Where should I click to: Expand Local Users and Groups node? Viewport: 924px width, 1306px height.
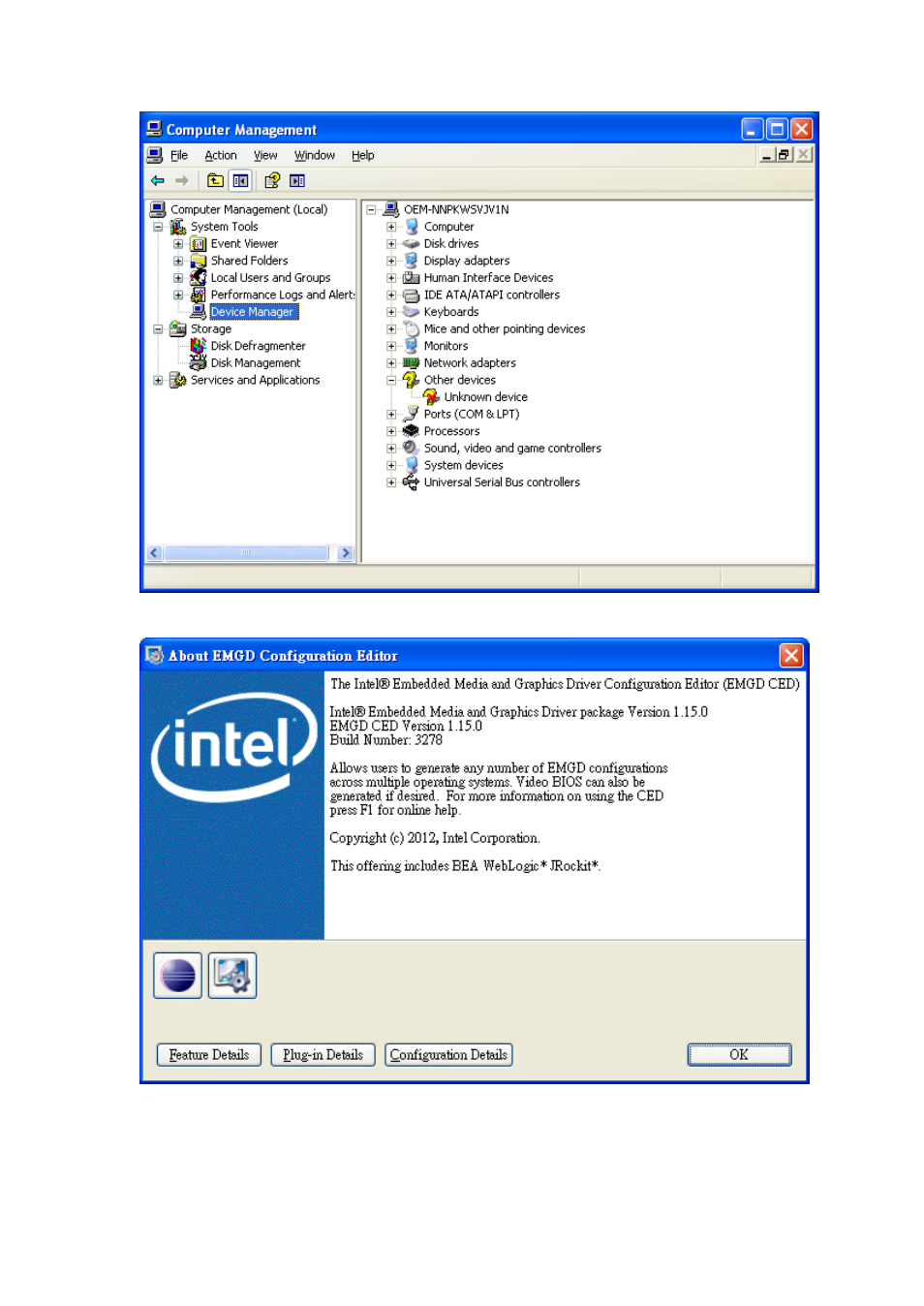[x=178, y=278]
